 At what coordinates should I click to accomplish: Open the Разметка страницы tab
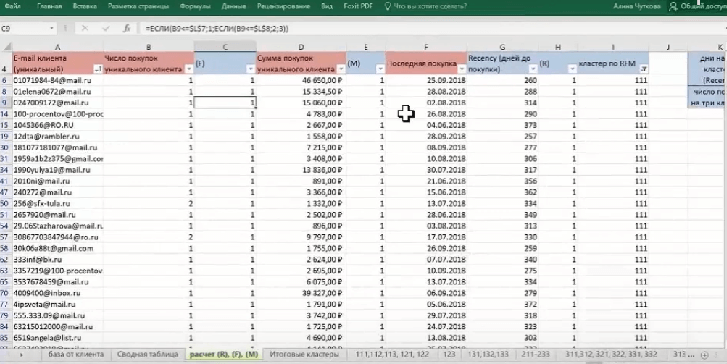pyautogui.click(x=138, y=6)
